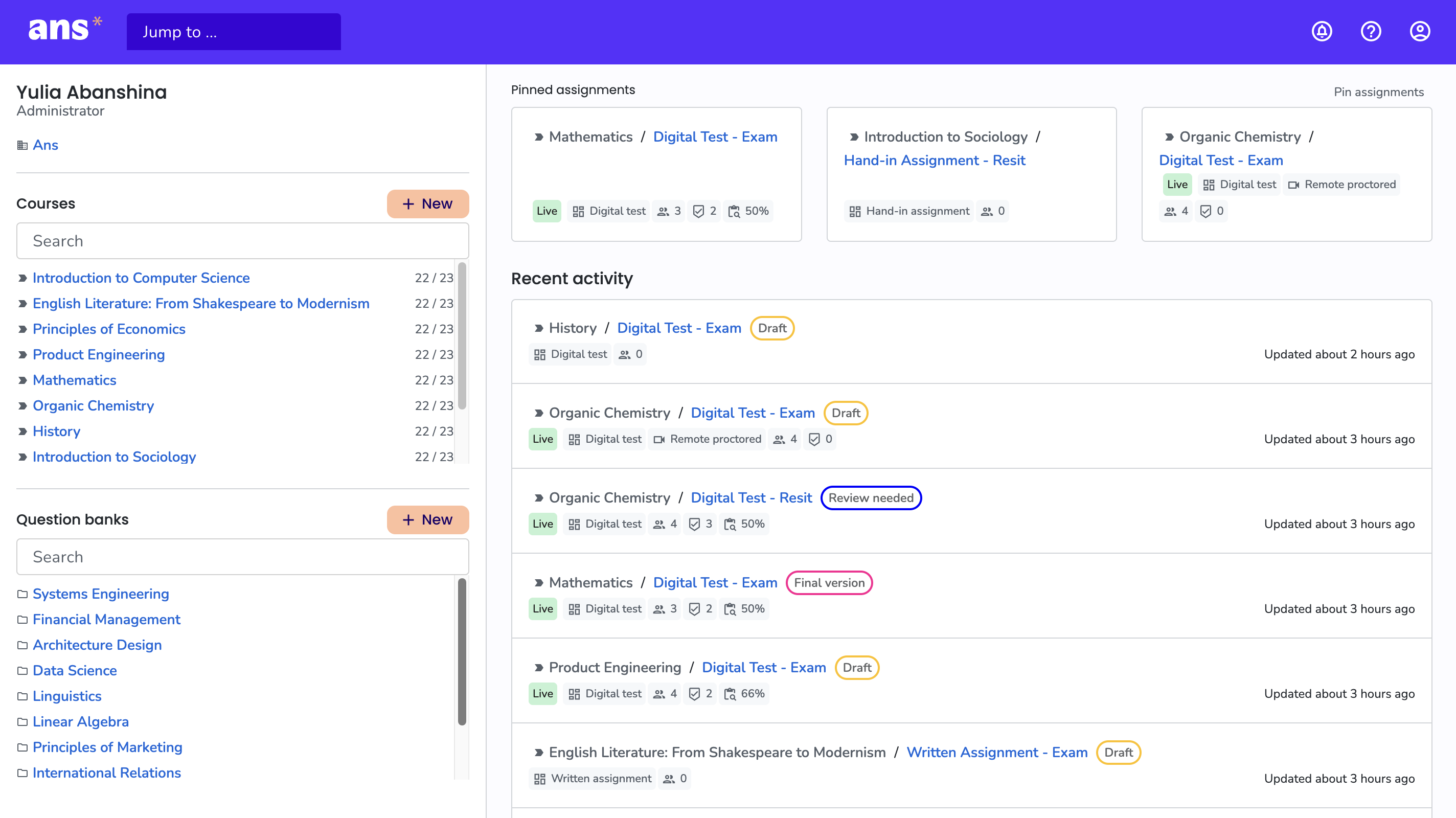Viewport: 1456px width, 818px height.
Task: Open the Mathematics course in sidebar
Action: (75, 380)
